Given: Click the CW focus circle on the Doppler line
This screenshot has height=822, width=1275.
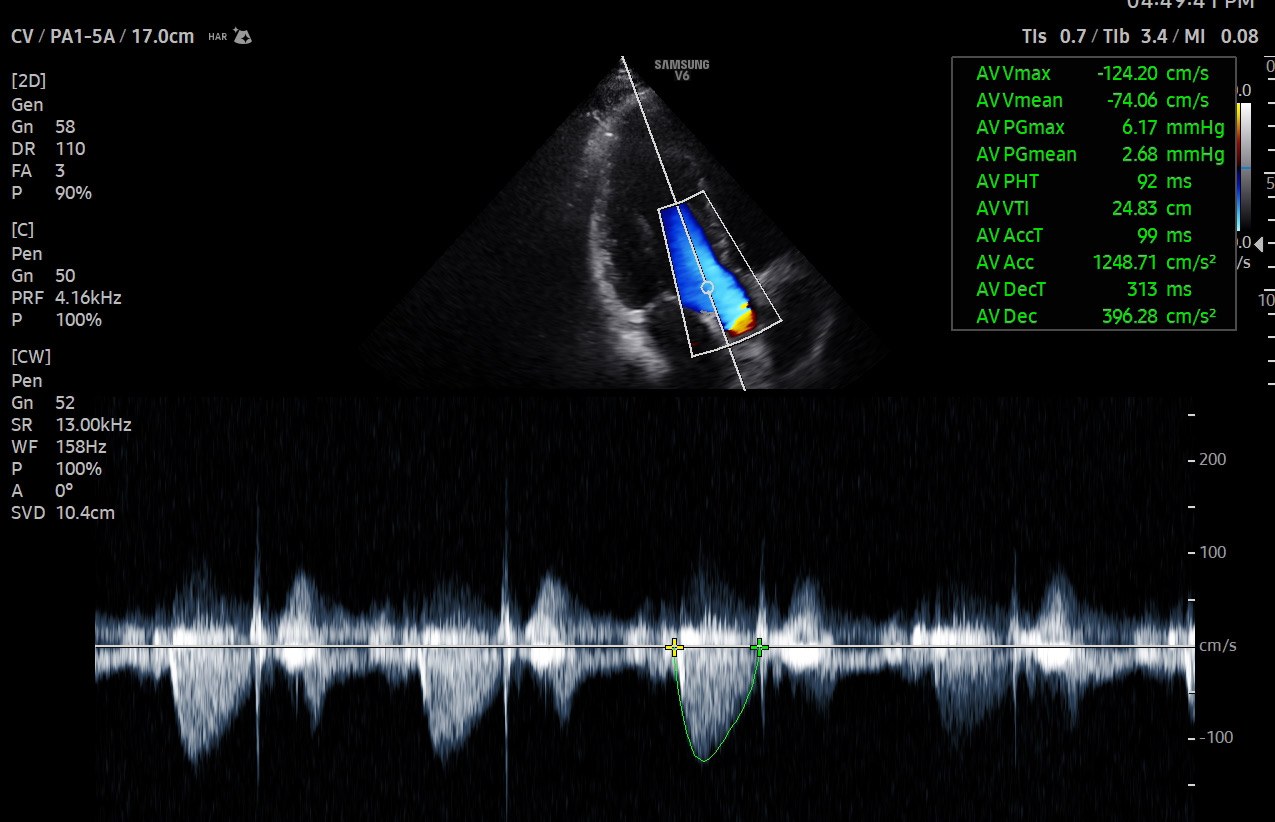Looking at the screenshot, I should [707, 287].
